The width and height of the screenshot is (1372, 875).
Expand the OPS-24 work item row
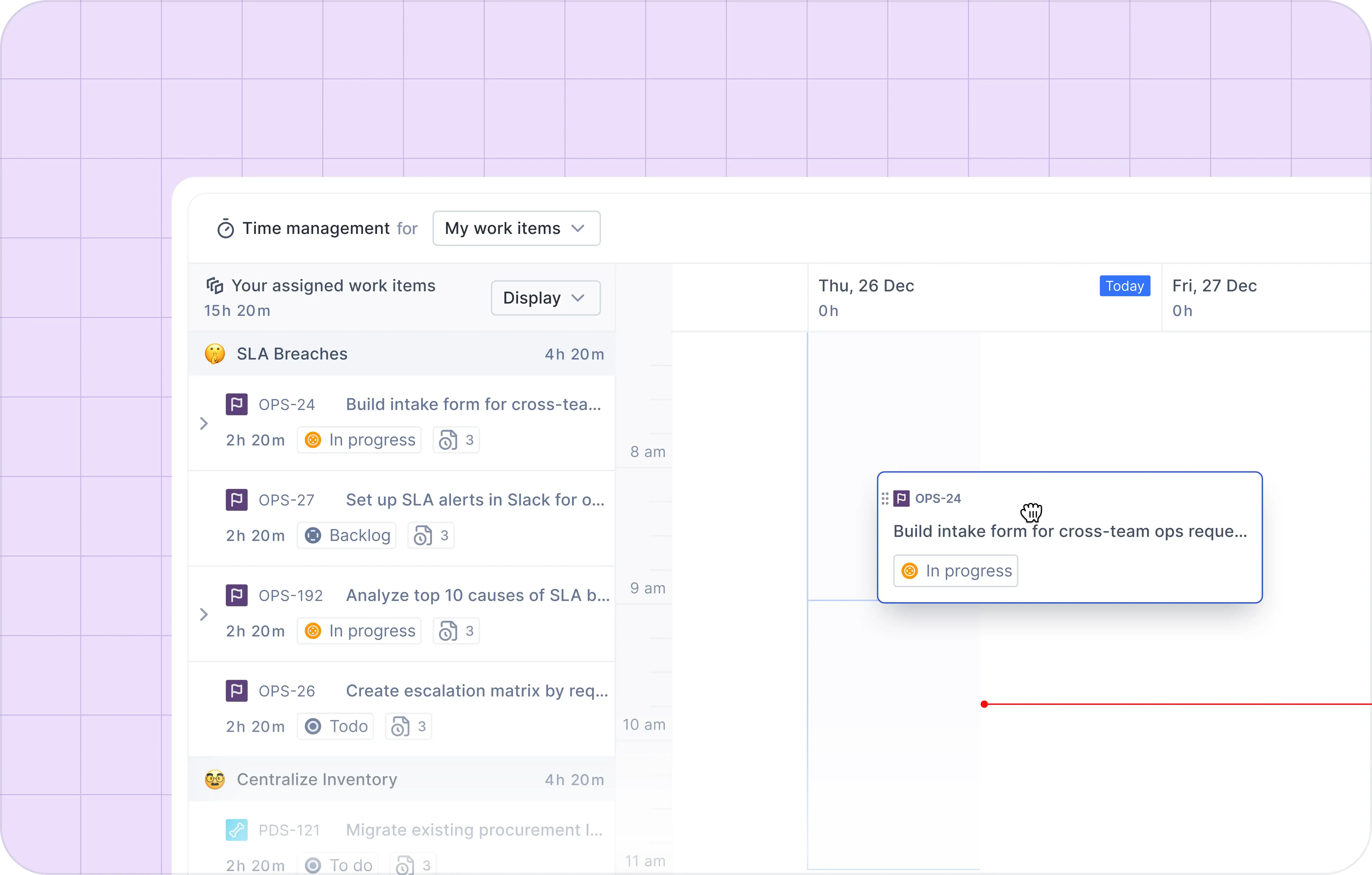pos(204,423)
